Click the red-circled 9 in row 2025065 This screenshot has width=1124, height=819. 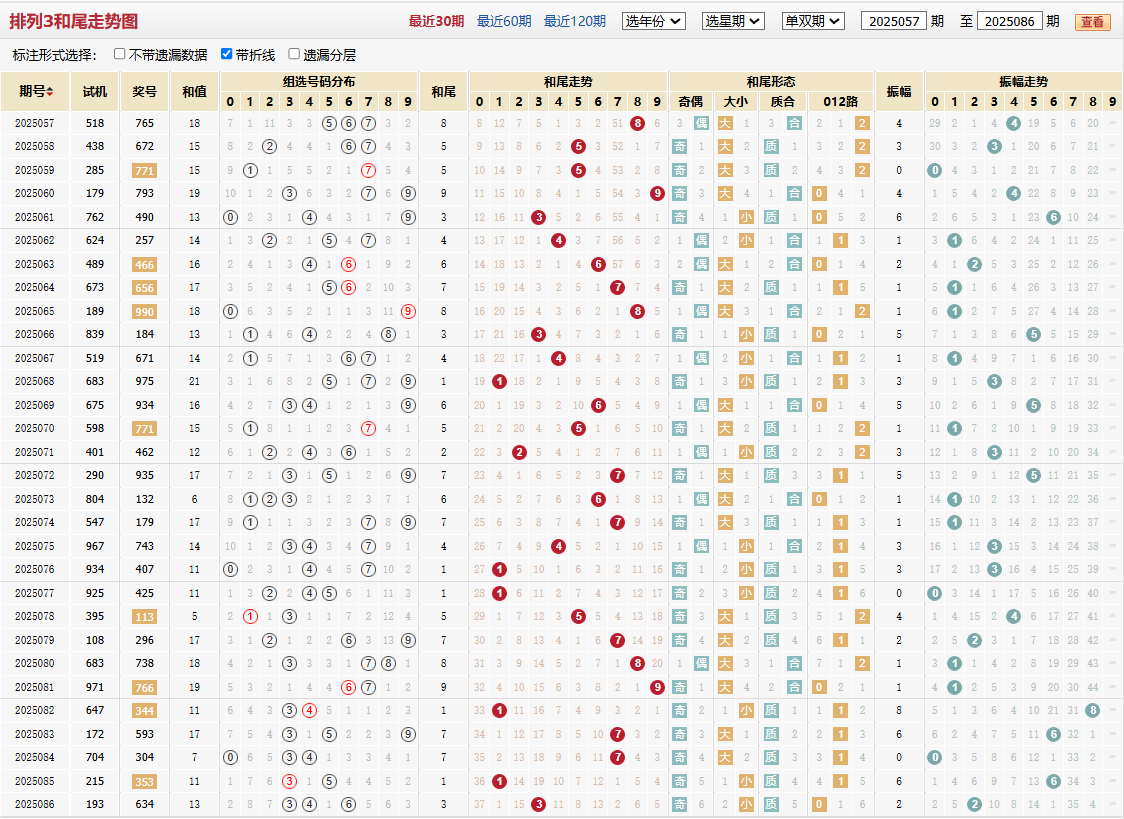point(408,312)
